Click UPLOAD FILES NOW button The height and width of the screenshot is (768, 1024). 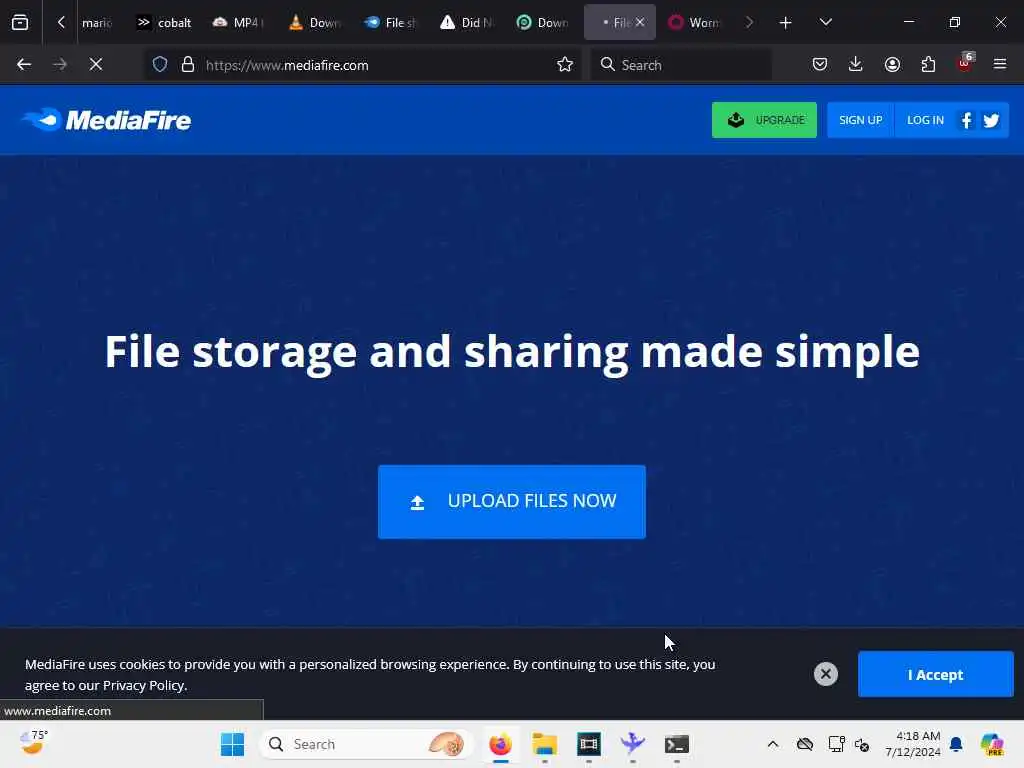(511, 502)
